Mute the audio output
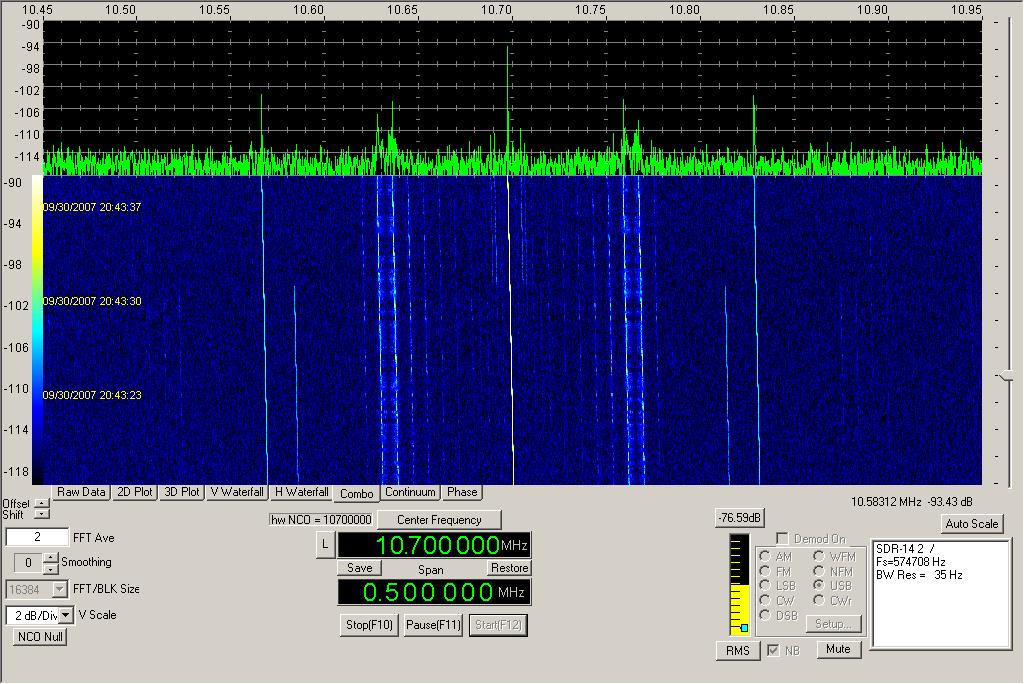 click(x=838, y=650)
